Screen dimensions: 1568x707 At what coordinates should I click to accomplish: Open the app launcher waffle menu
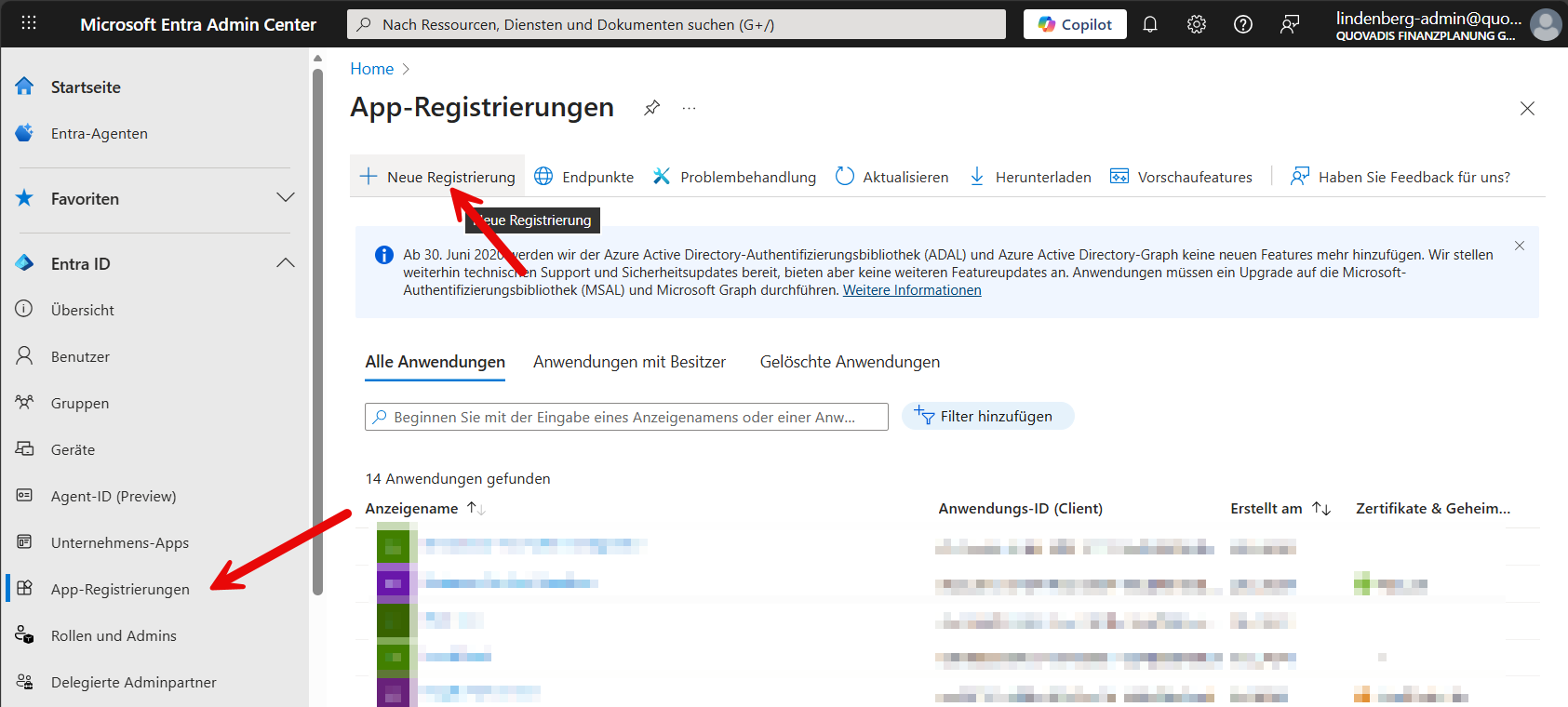point(29,23)
